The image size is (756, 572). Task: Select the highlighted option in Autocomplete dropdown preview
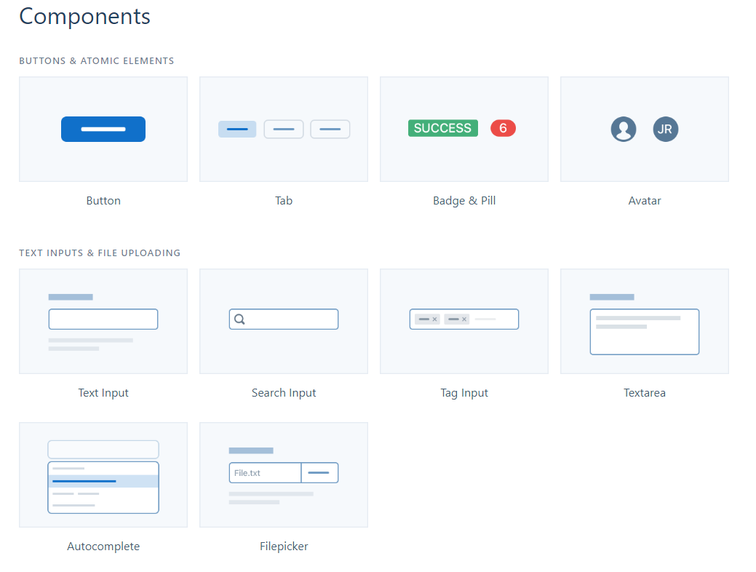click(x=103, y=481)
